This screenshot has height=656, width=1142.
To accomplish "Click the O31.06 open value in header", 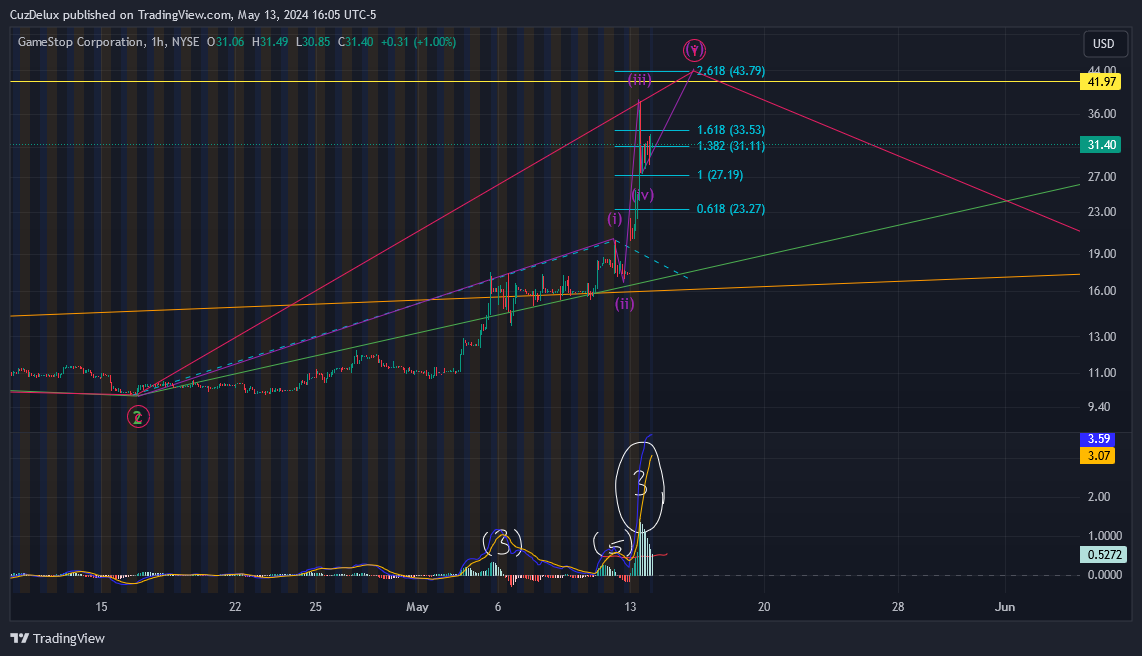I will [226, 42].
